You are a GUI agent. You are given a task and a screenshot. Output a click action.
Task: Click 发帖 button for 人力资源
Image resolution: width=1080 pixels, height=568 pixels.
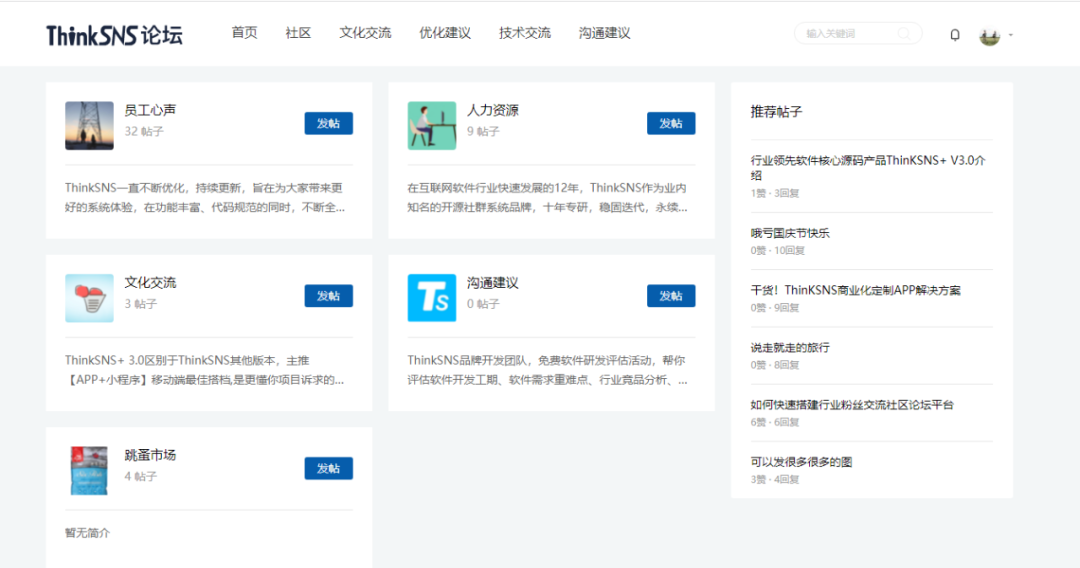pyautogui.click(x=671, y=123)
